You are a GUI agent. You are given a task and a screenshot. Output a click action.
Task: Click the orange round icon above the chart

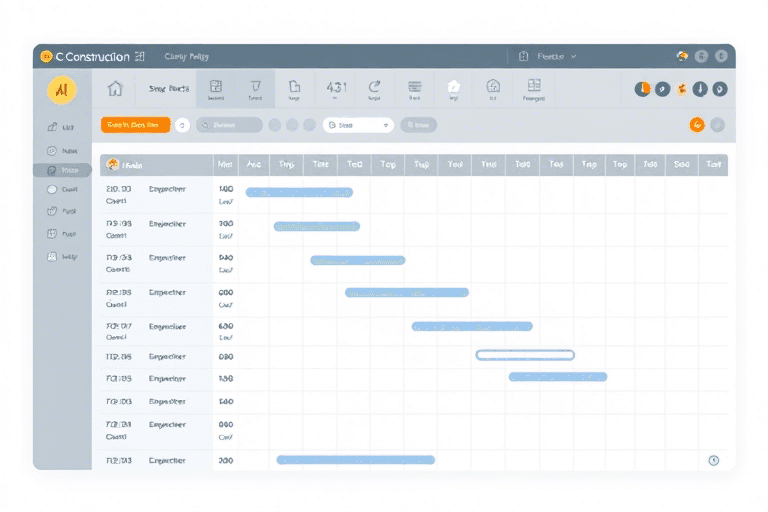click(x=696, y=125)
